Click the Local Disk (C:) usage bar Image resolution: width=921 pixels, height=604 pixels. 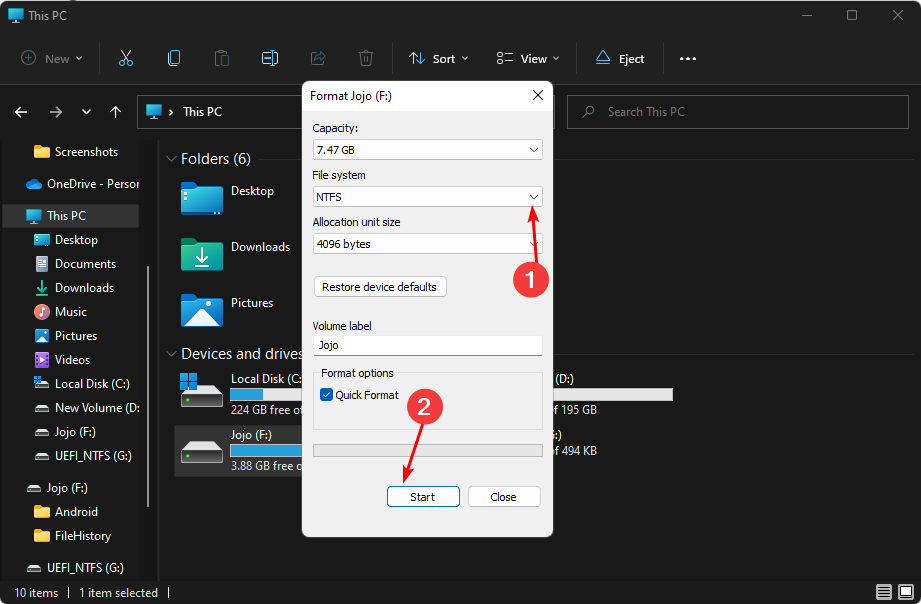pos(265,395)
